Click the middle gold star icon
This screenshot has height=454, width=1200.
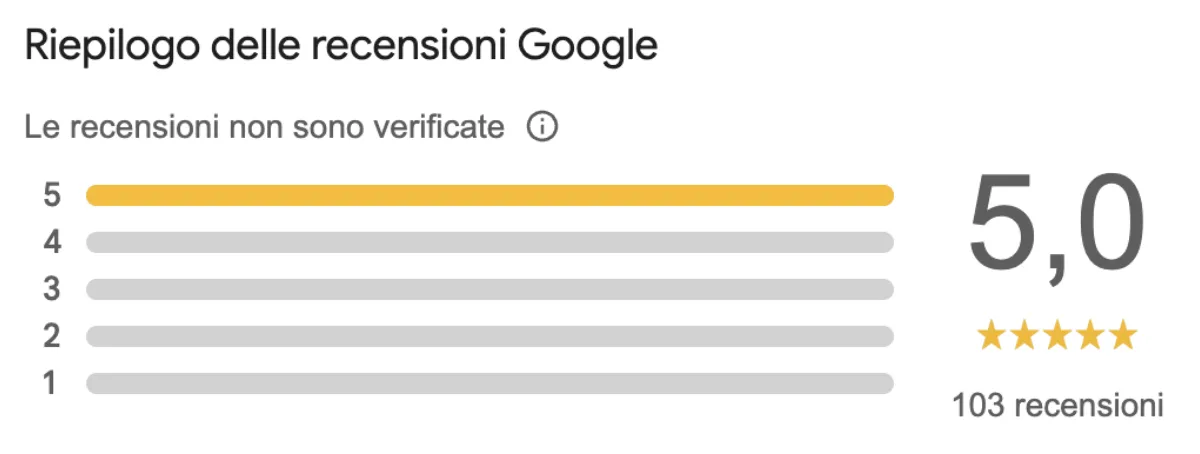pyautogui.click(x=1057, y=336)
